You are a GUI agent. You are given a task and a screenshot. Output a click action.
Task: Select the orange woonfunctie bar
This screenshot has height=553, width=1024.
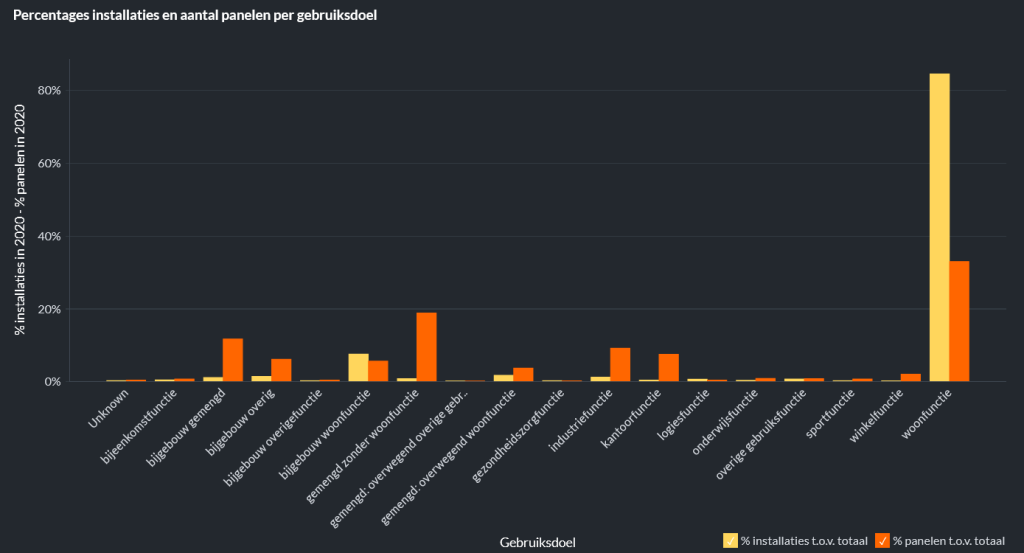pyautogui.click(x=959, y=321)
